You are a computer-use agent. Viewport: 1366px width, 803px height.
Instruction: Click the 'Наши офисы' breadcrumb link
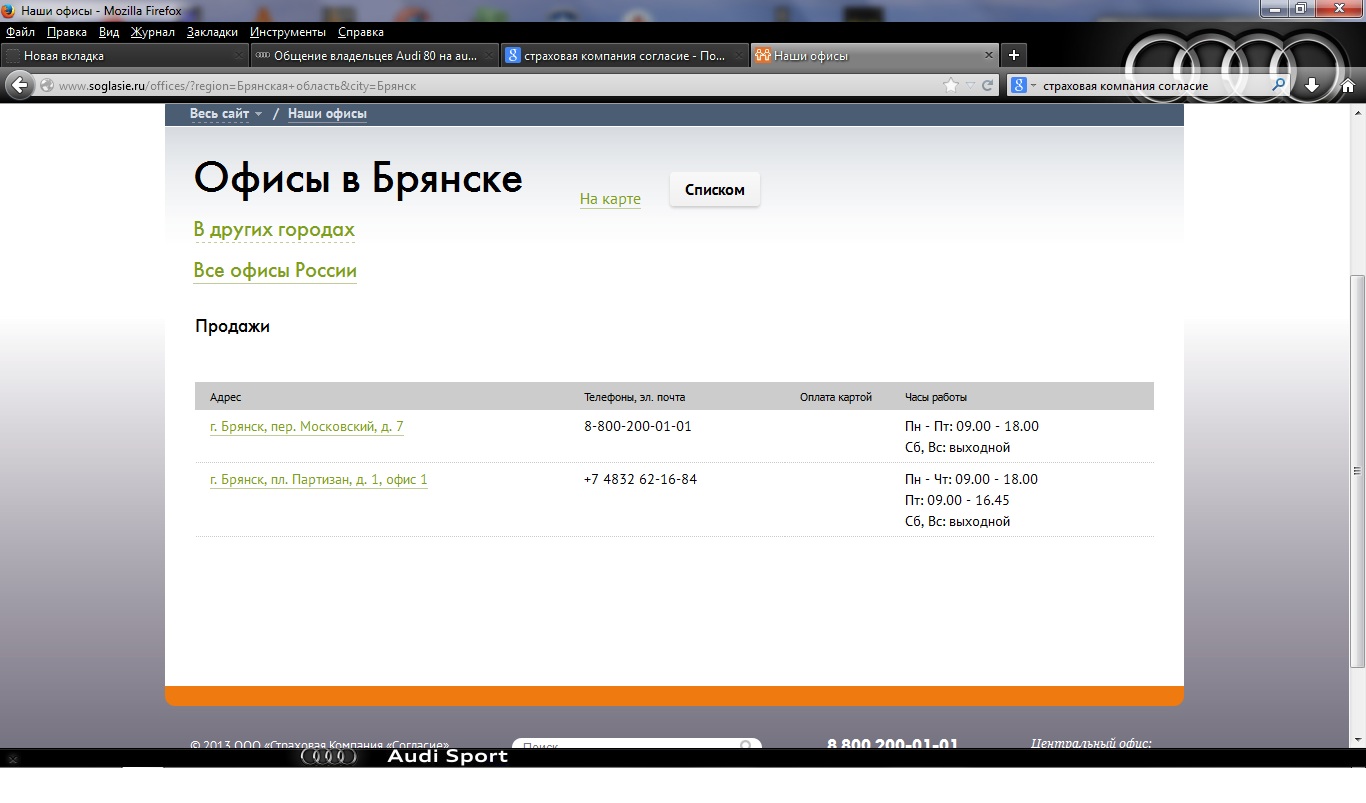pos(327,114)
